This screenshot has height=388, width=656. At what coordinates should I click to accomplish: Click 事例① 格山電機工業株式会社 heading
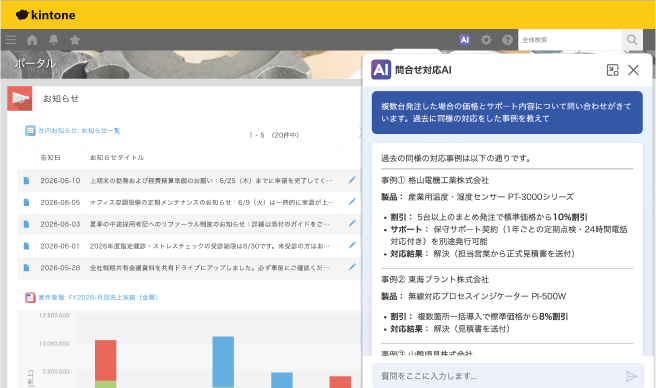pos(435,180)
